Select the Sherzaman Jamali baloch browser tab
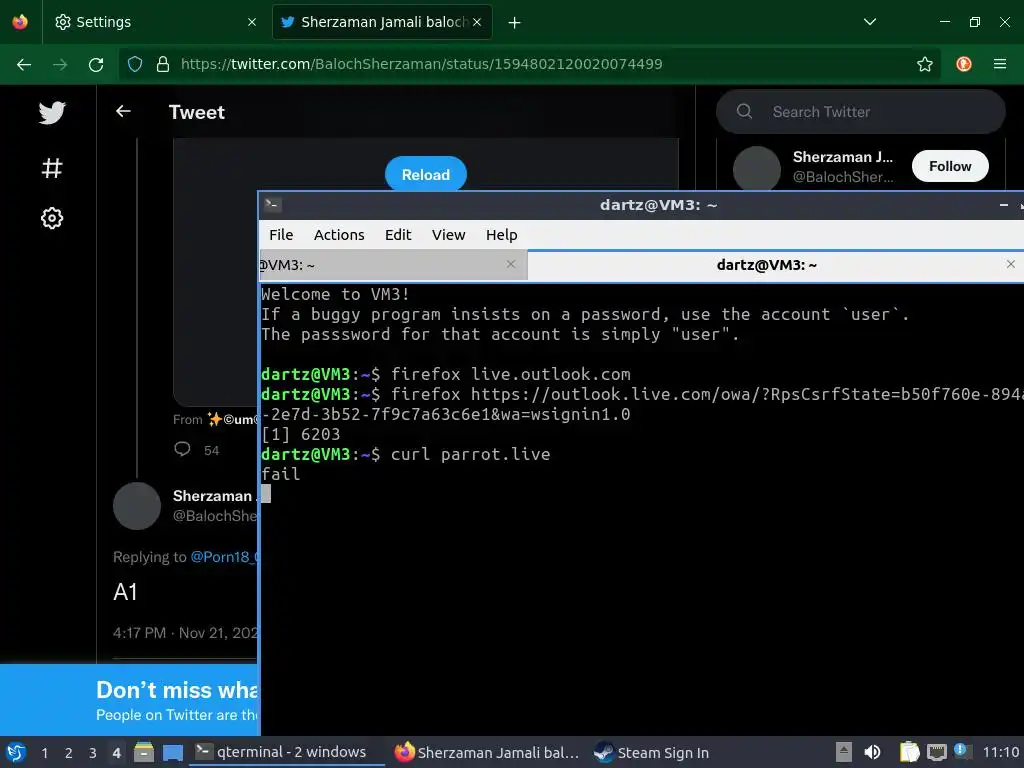 pyautogui.click(x=382, y=22)
